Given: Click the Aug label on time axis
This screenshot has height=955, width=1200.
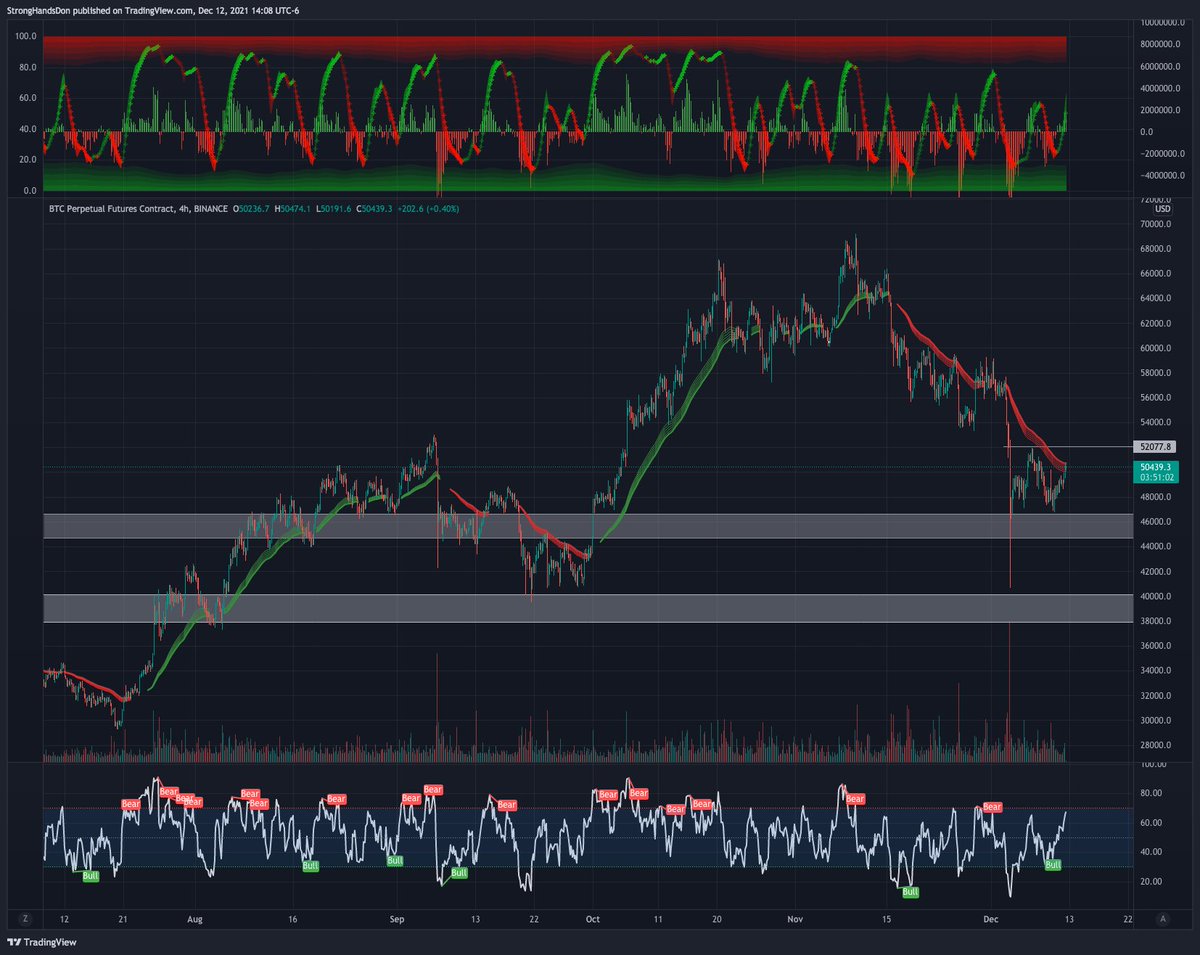Looking at the screenshot, I should coord(195,918).
